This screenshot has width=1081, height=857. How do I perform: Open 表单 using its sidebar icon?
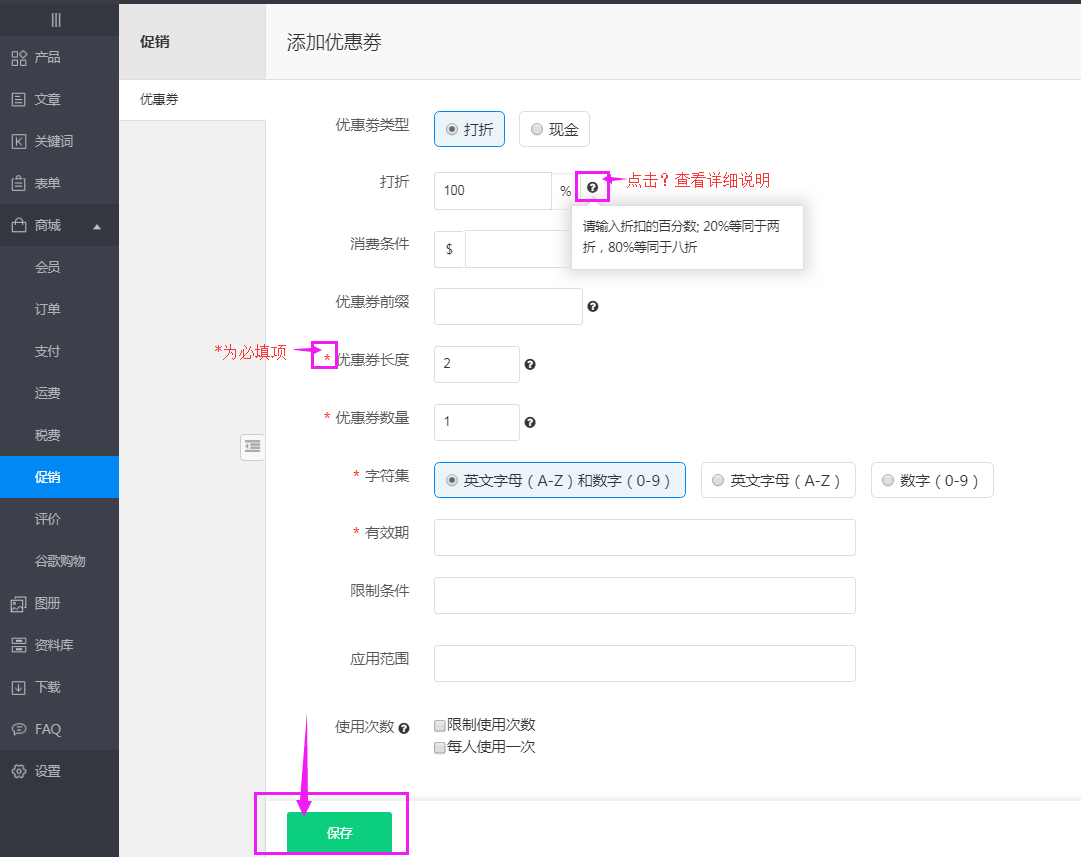[20, 183]
